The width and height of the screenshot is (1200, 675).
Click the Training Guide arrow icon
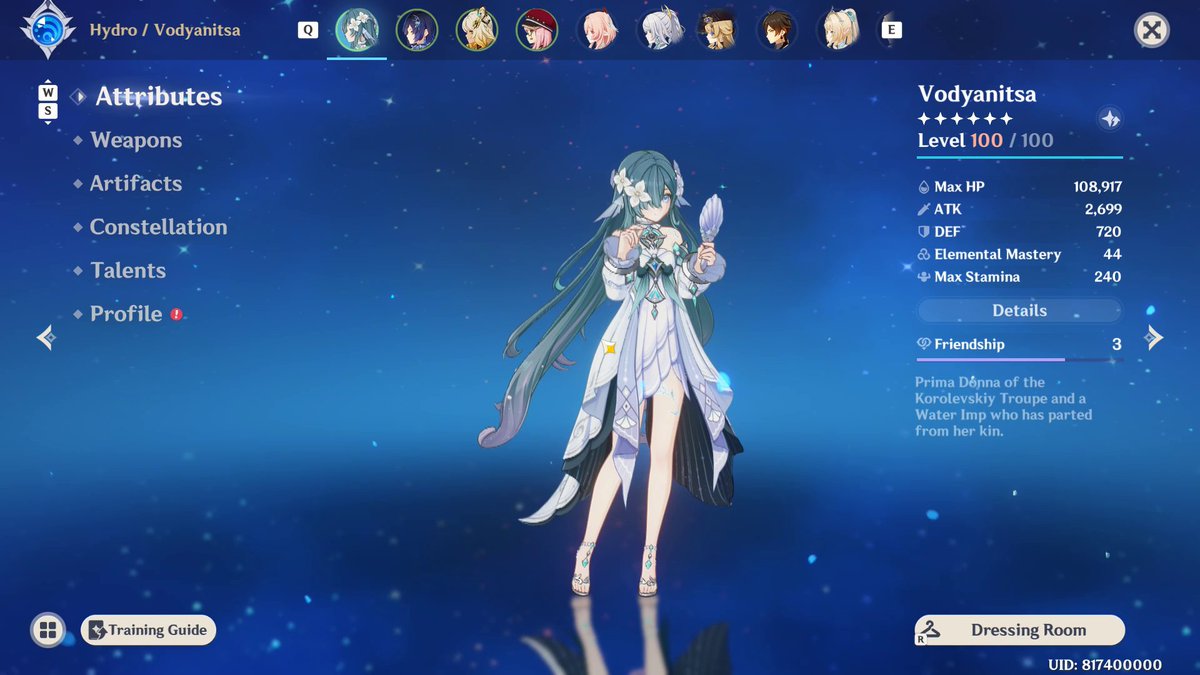pyautogui.click(x=97, y=630)
